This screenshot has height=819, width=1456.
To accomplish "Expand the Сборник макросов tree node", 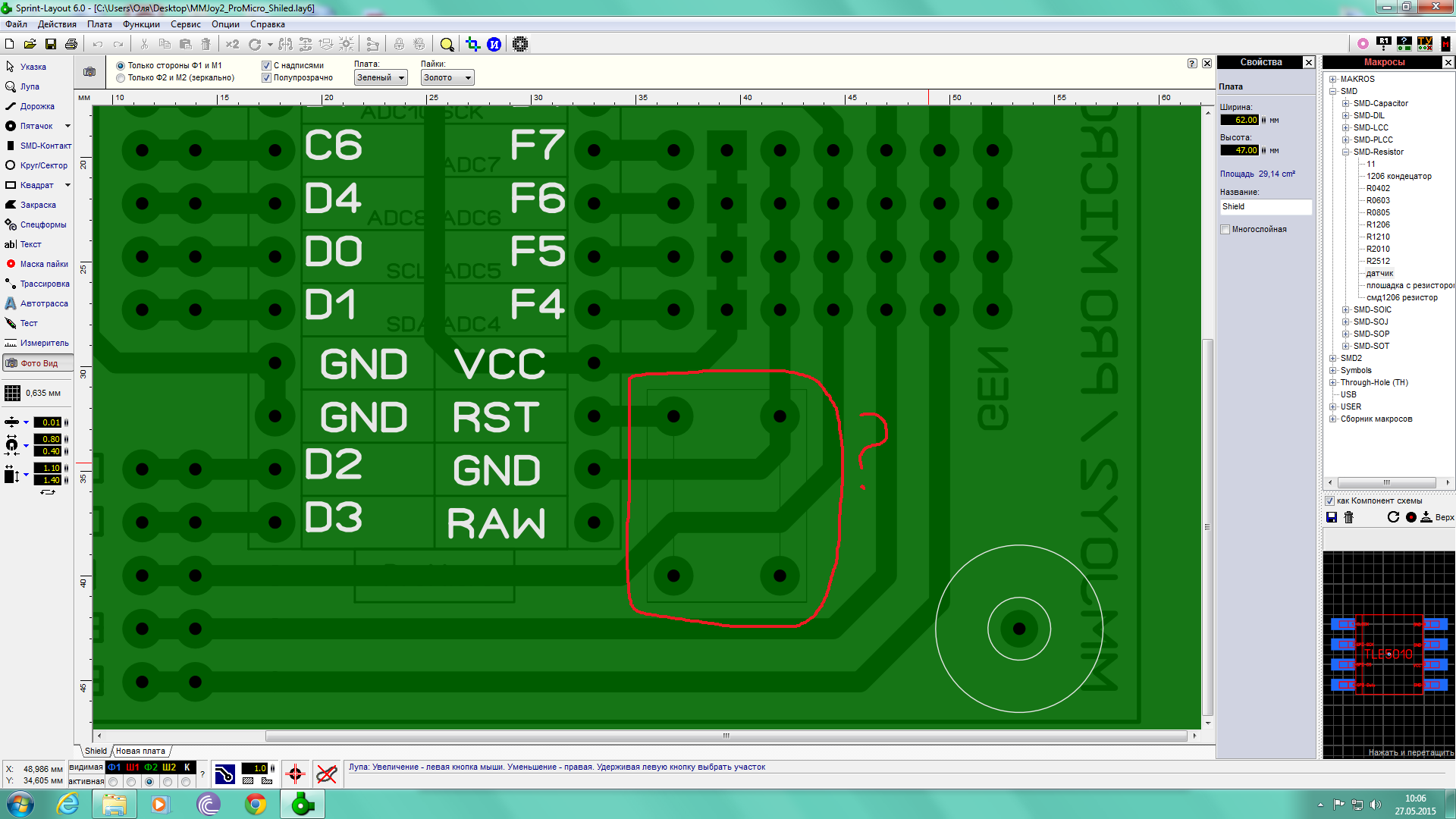I will tap(1332, 419).
